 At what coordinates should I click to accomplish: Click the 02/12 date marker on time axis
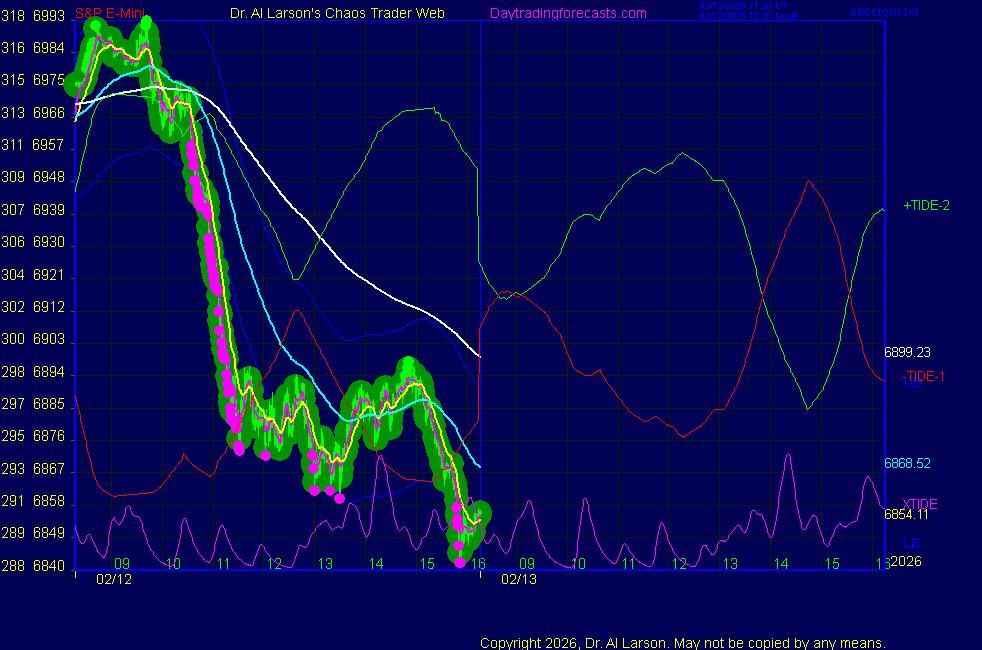pos(114,579)
